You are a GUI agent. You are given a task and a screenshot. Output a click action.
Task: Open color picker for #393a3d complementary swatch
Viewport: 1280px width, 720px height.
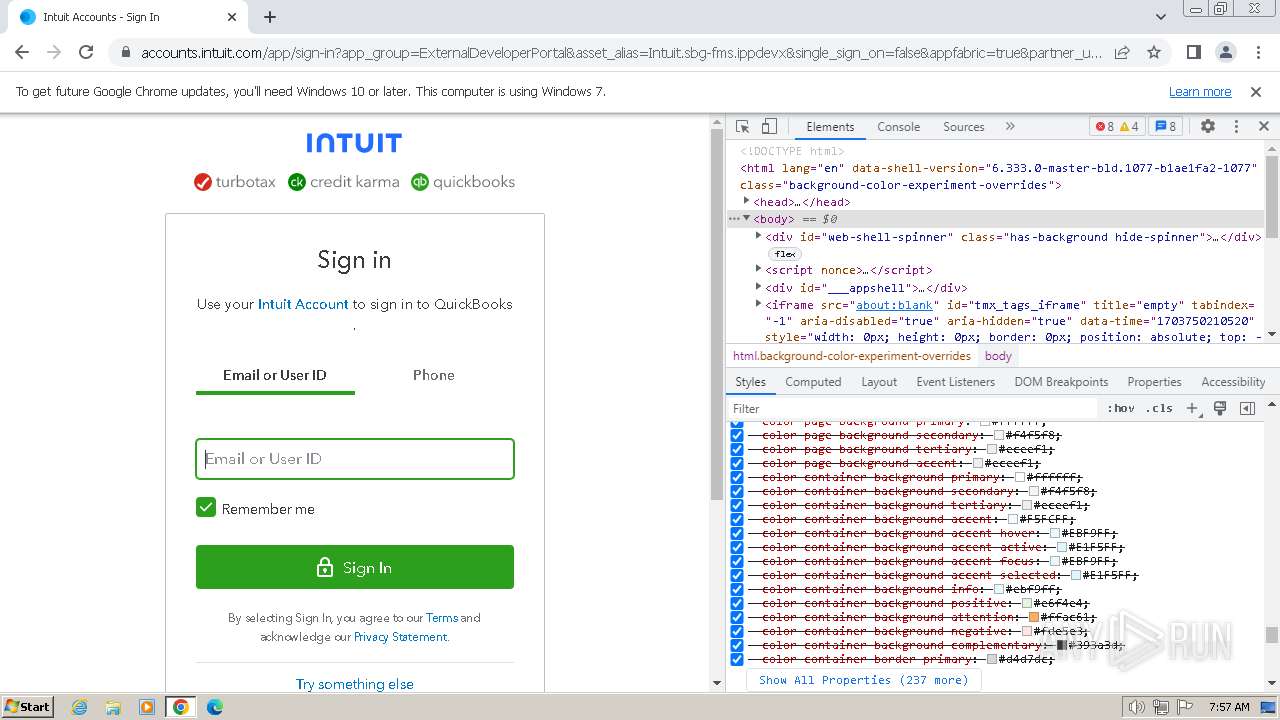coord(1062,646)
